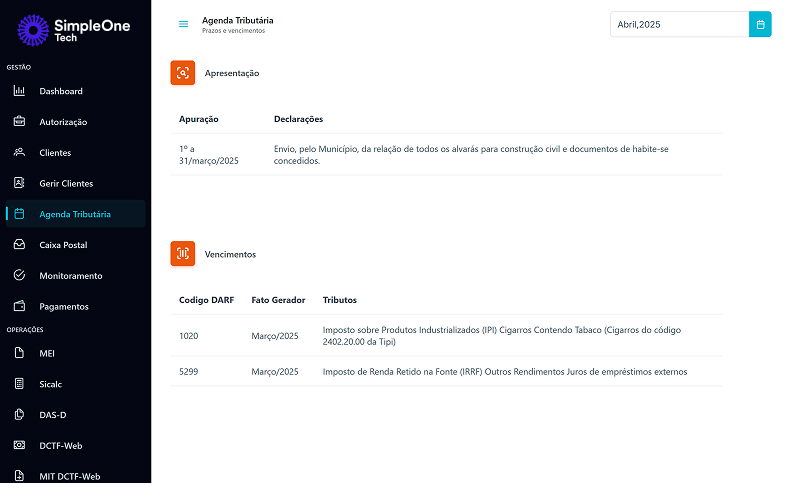Click the Monitoramento check-circle icon

click(19, 276)
